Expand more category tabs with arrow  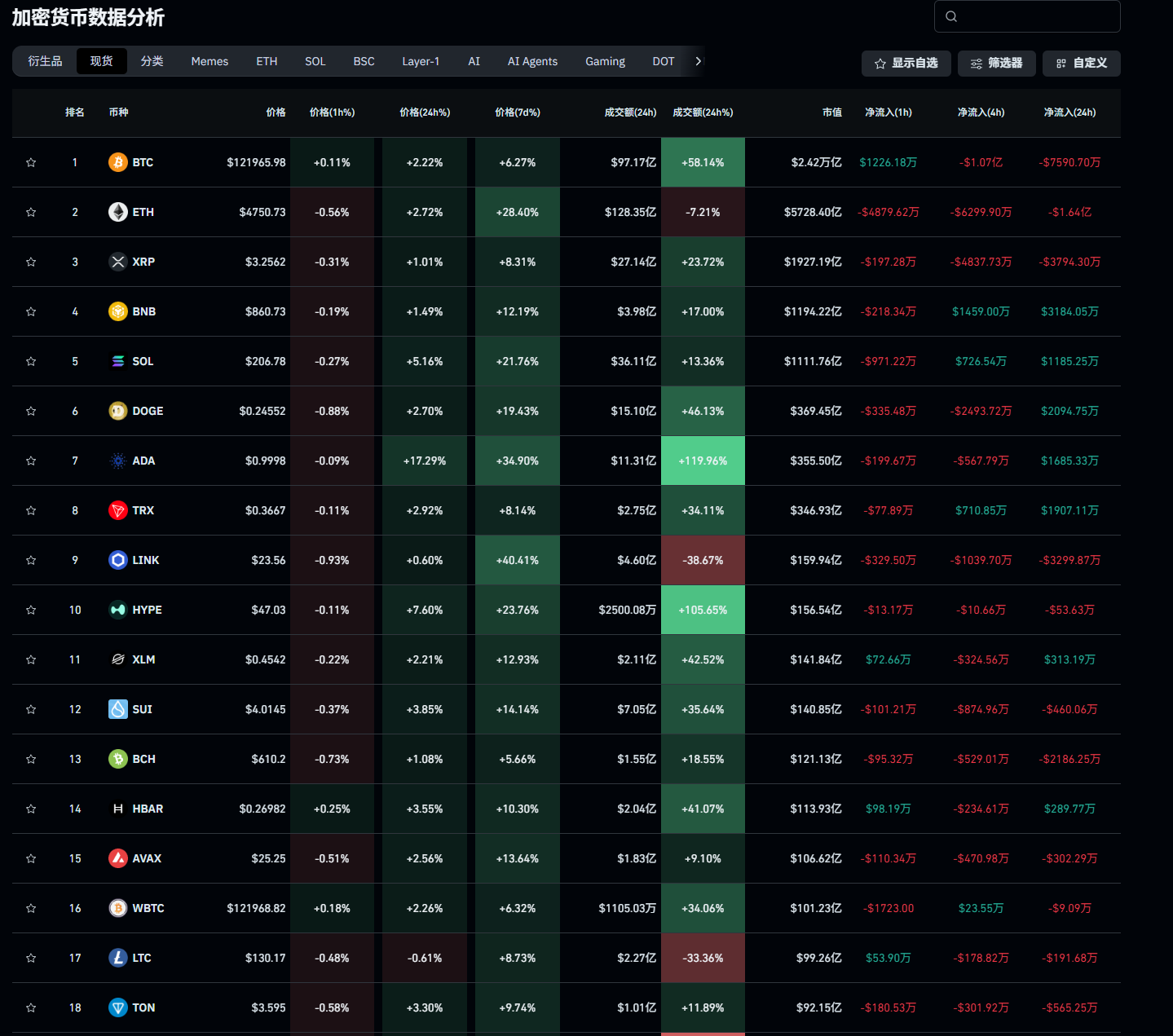[x=698, y=61]
